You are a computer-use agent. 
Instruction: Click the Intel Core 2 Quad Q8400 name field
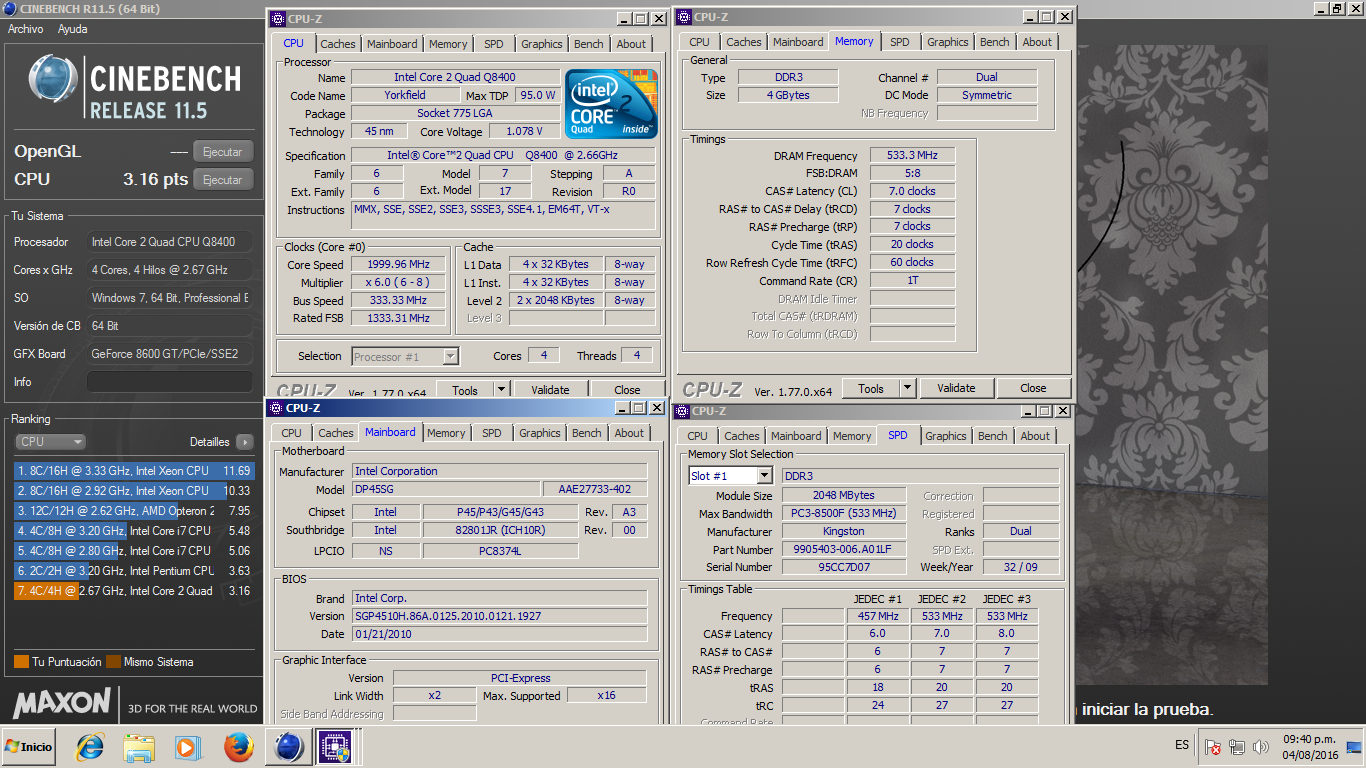455,77
